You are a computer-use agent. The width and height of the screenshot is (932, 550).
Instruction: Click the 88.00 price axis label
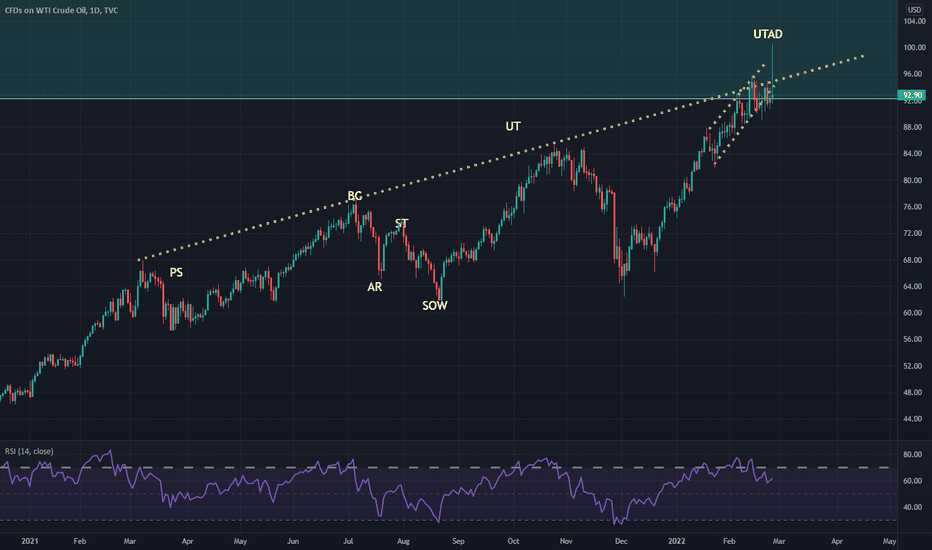[914, 127]
